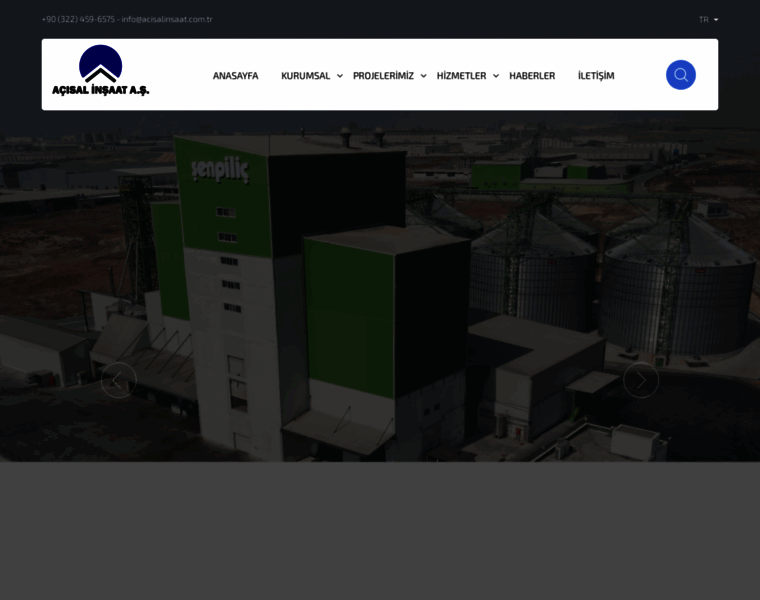Click the Şenpiliç factory slider image
The width and height of the screenshot is (760, 600).
click(x=380, y=286)
